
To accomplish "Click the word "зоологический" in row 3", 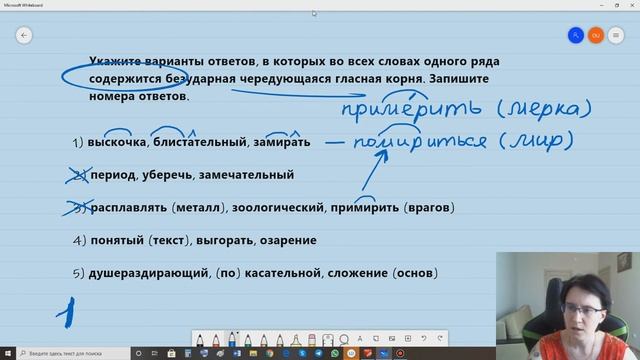I will click(x=278, y=207).
